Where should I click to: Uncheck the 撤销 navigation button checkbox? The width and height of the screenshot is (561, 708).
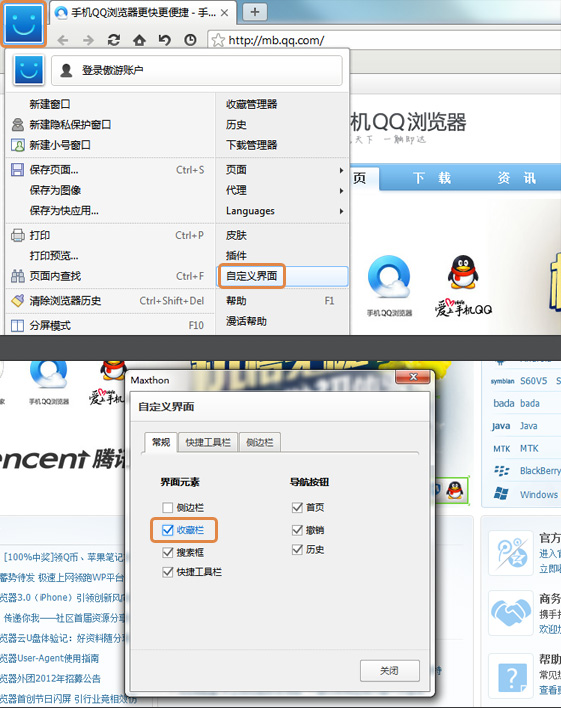(x=297, y=530)
